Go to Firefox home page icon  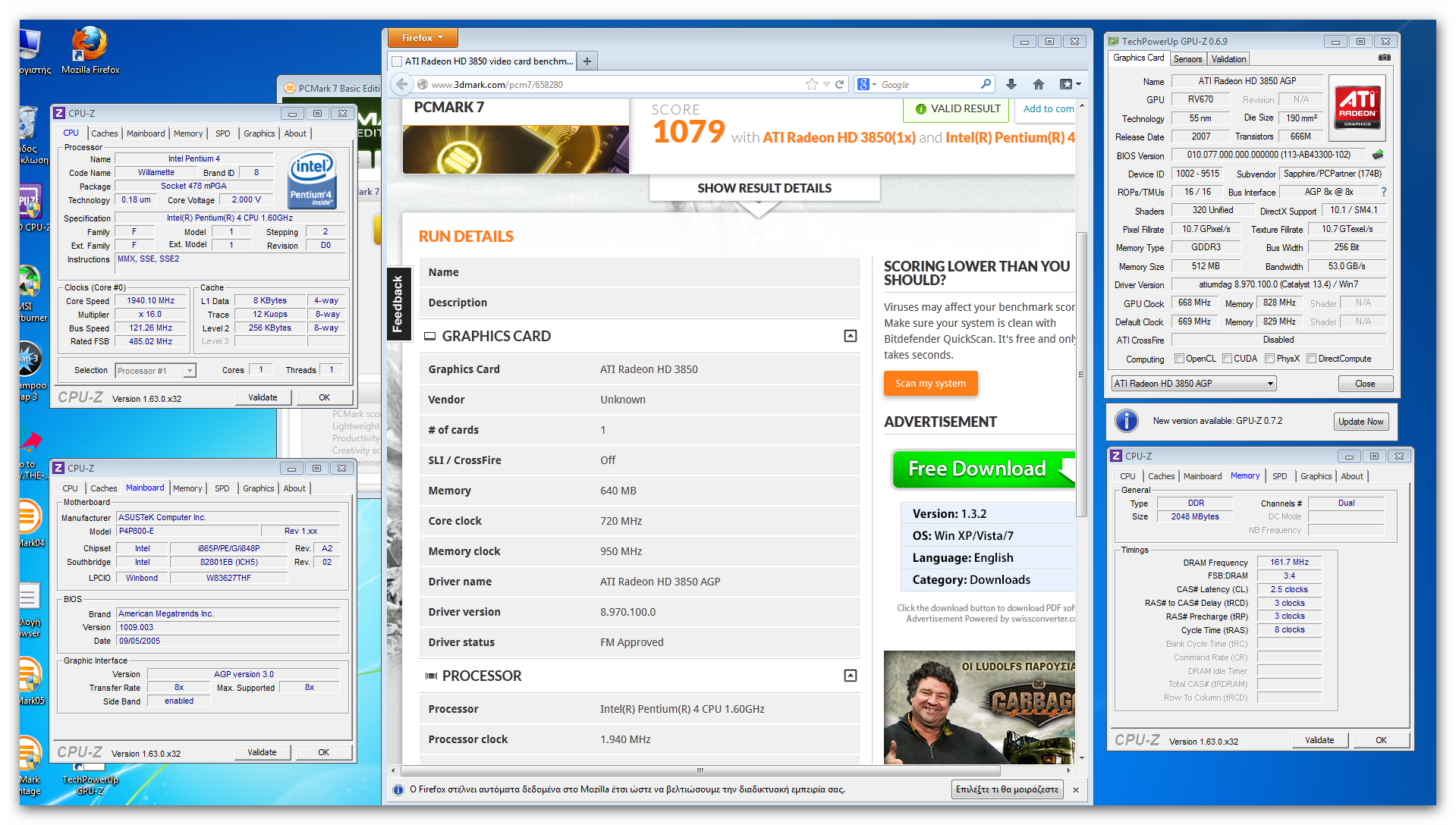1039,84
